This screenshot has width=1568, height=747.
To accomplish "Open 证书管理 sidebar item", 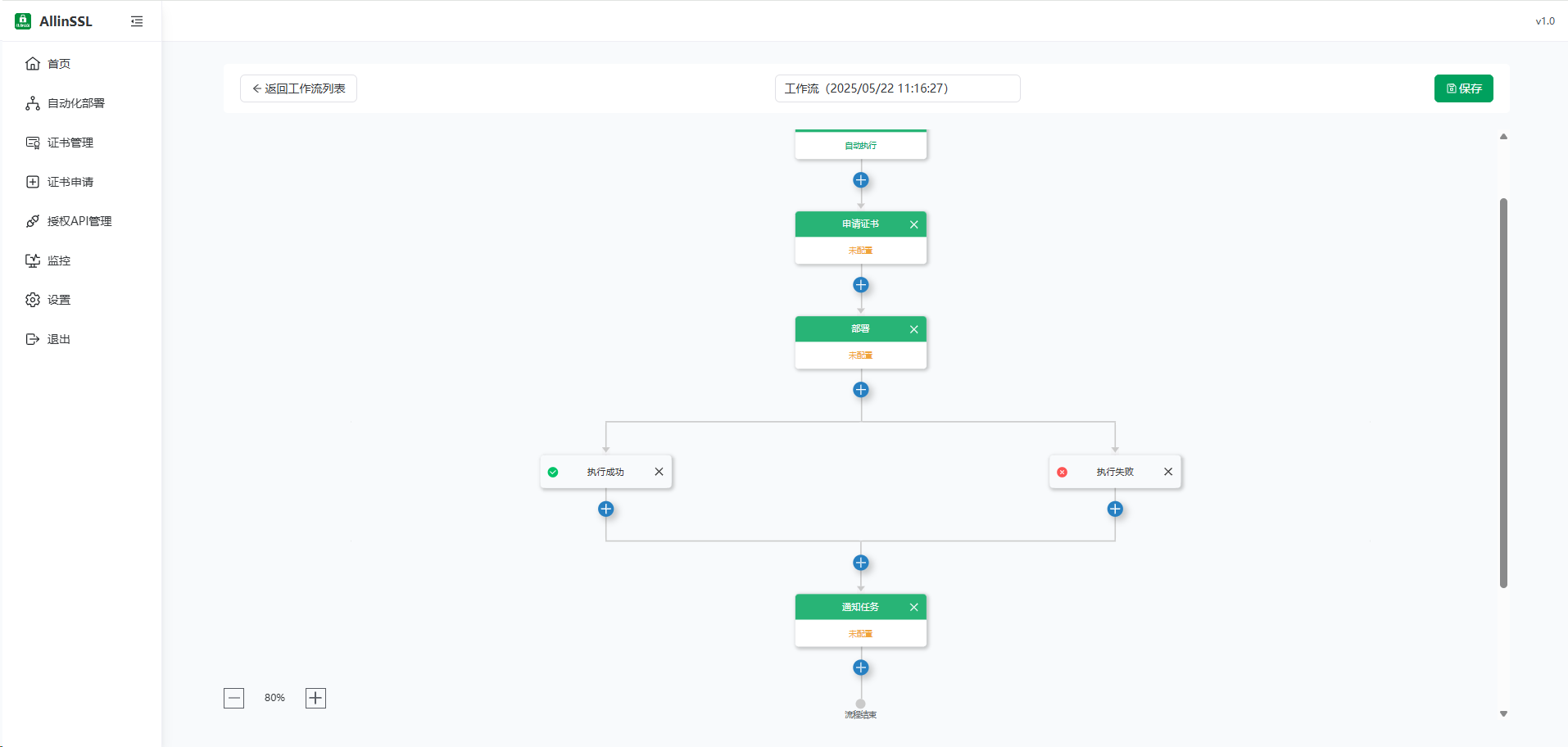I will [x=70, y=143].
